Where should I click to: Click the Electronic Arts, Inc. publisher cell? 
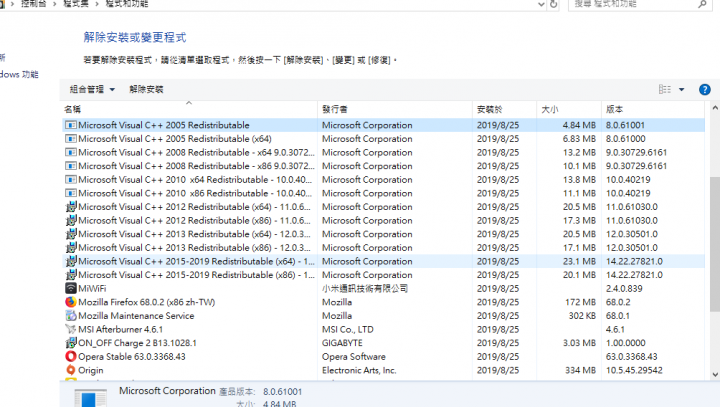[x=359, y=370]
